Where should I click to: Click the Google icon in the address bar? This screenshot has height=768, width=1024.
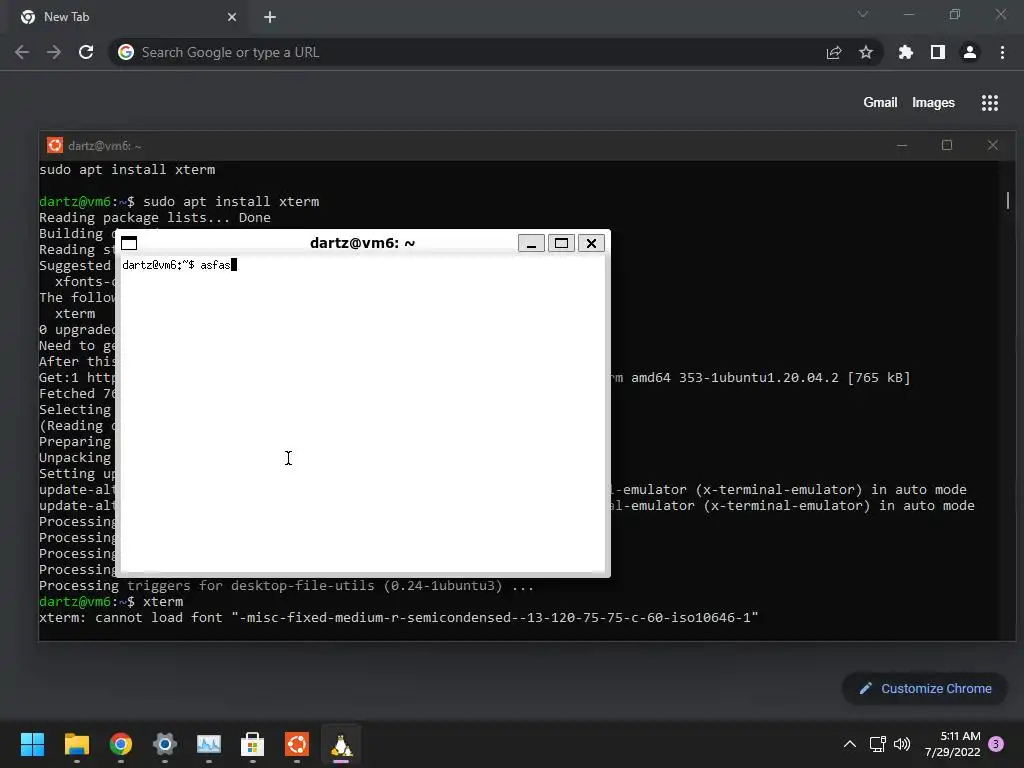click(x=126, y=52)
